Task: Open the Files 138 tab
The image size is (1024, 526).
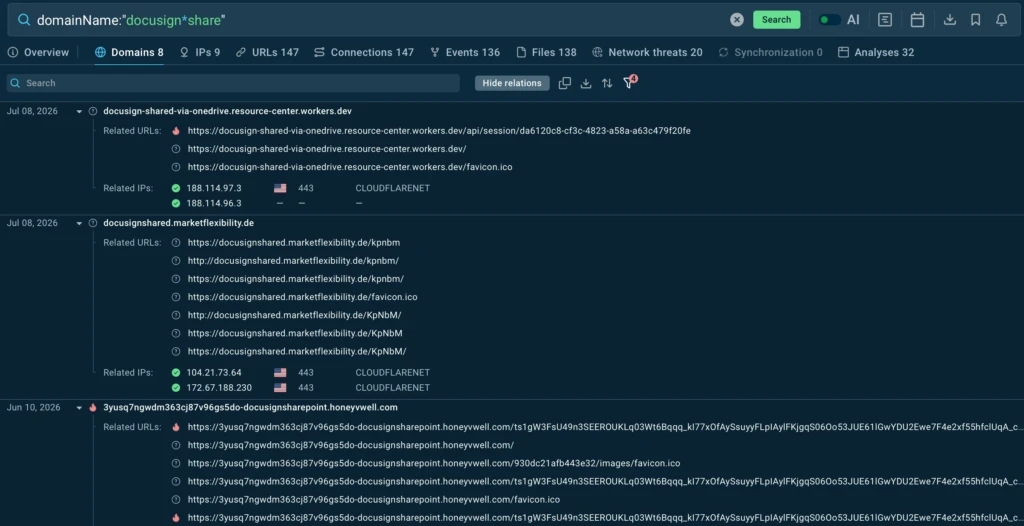Action: click(546, 52)
